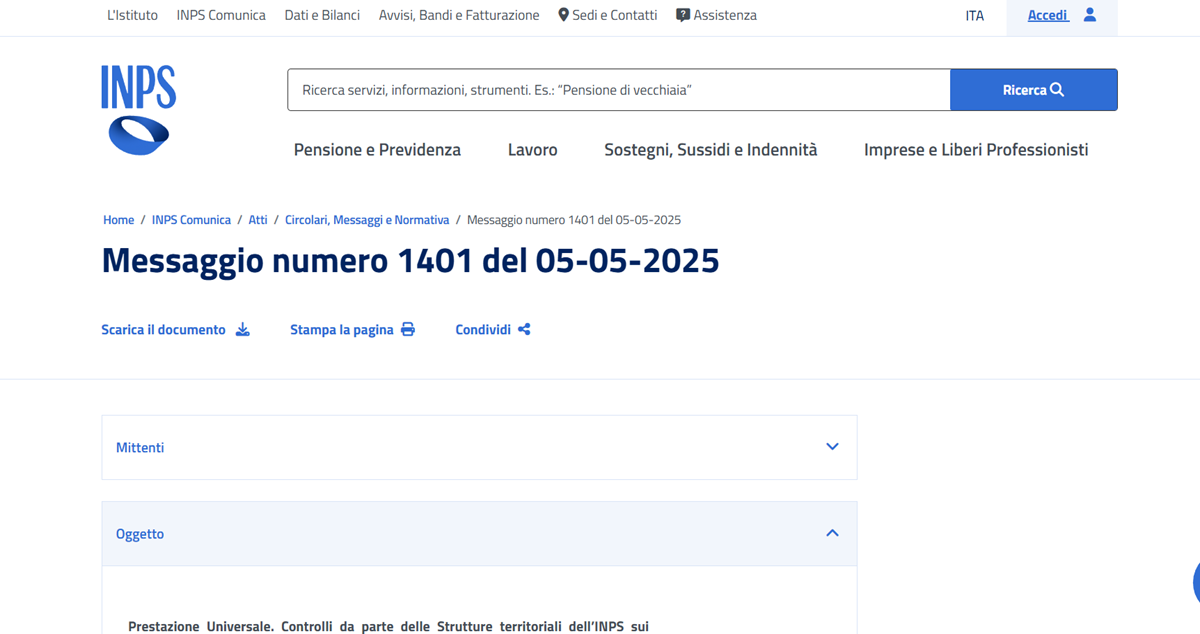Collapse the Oggetto section chevron
The height and width of the screenshot is (634, 1200).
click(832, 533)
